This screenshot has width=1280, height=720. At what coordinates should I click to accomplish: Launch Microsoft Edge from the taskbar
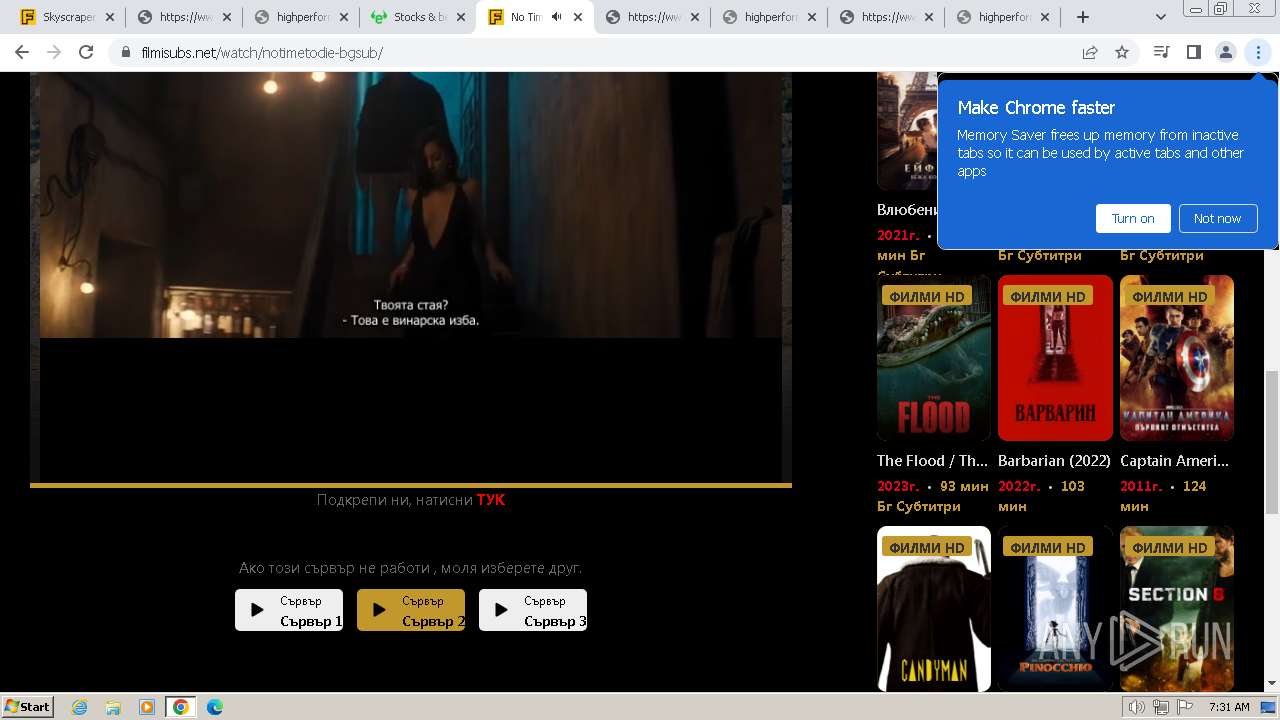tap(214, 707)
